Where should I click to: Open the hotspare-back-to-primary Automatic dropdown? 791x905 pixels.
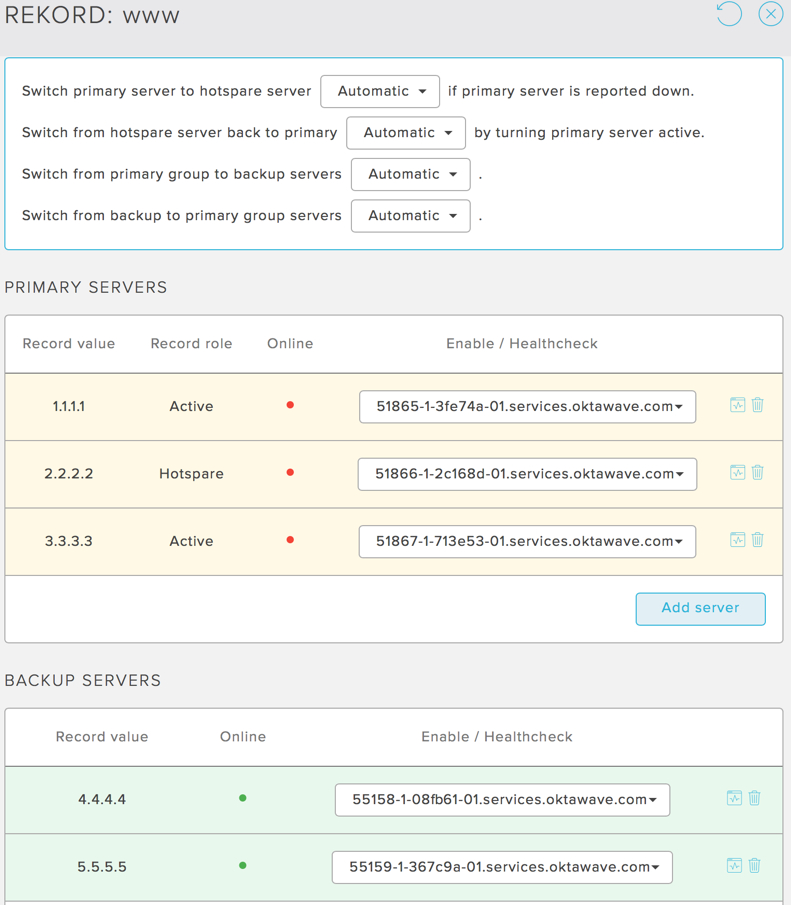coord(406,133)
